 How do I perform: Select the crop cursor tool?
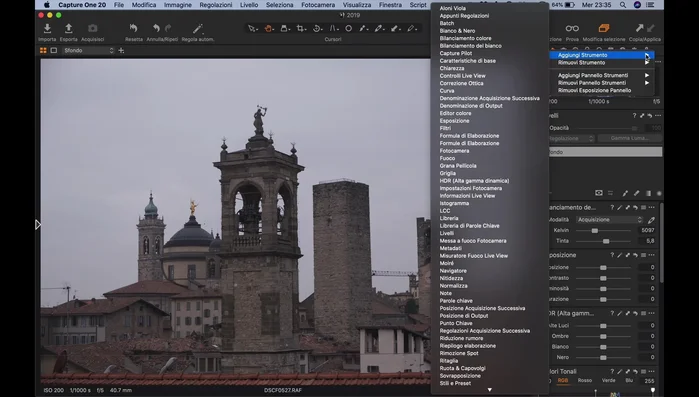pos(301,29)
